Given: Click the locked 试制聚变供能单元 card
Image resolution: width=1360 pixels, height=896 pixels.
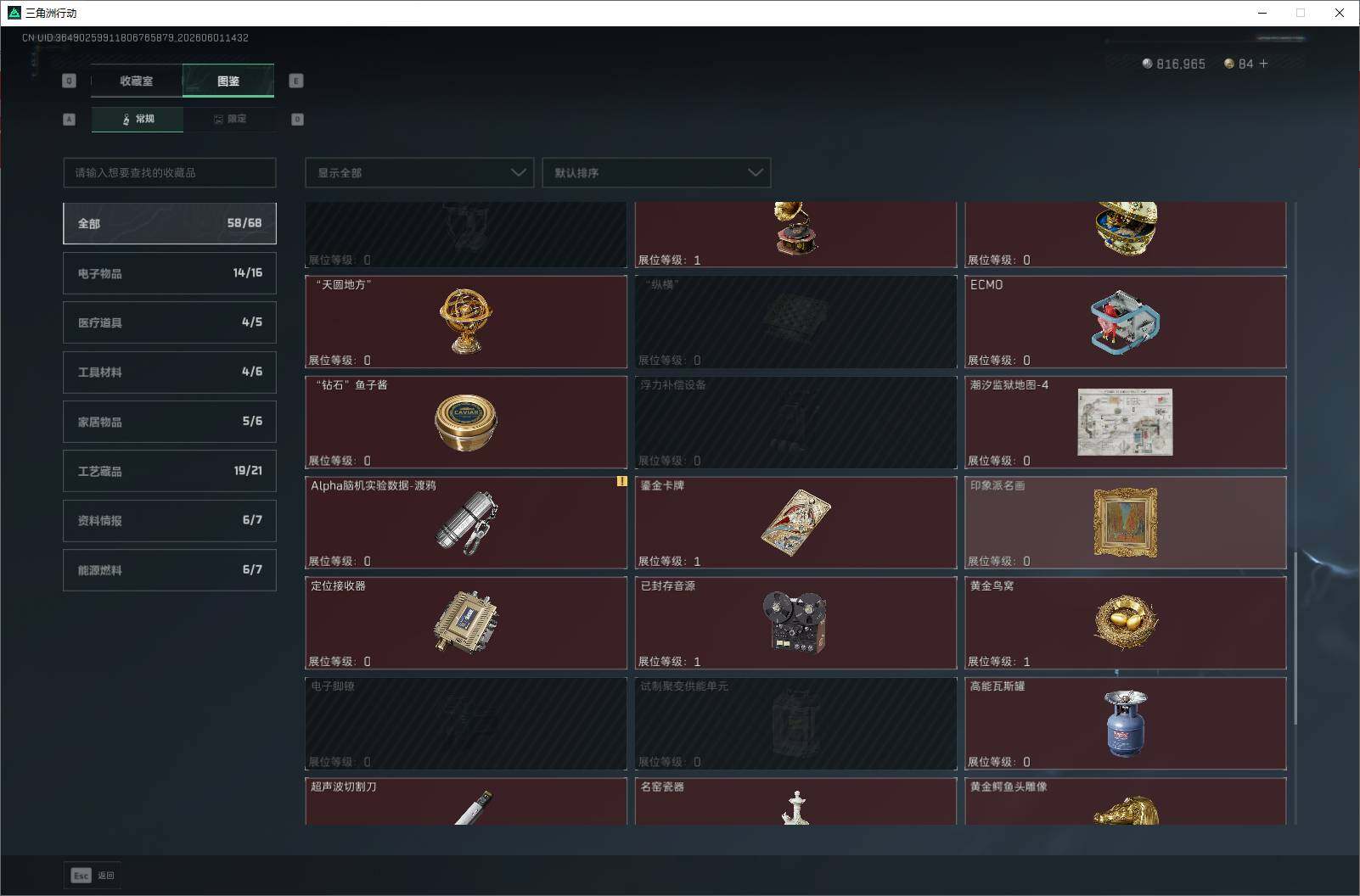Looking at the screenshot, I should pos(795,723).
